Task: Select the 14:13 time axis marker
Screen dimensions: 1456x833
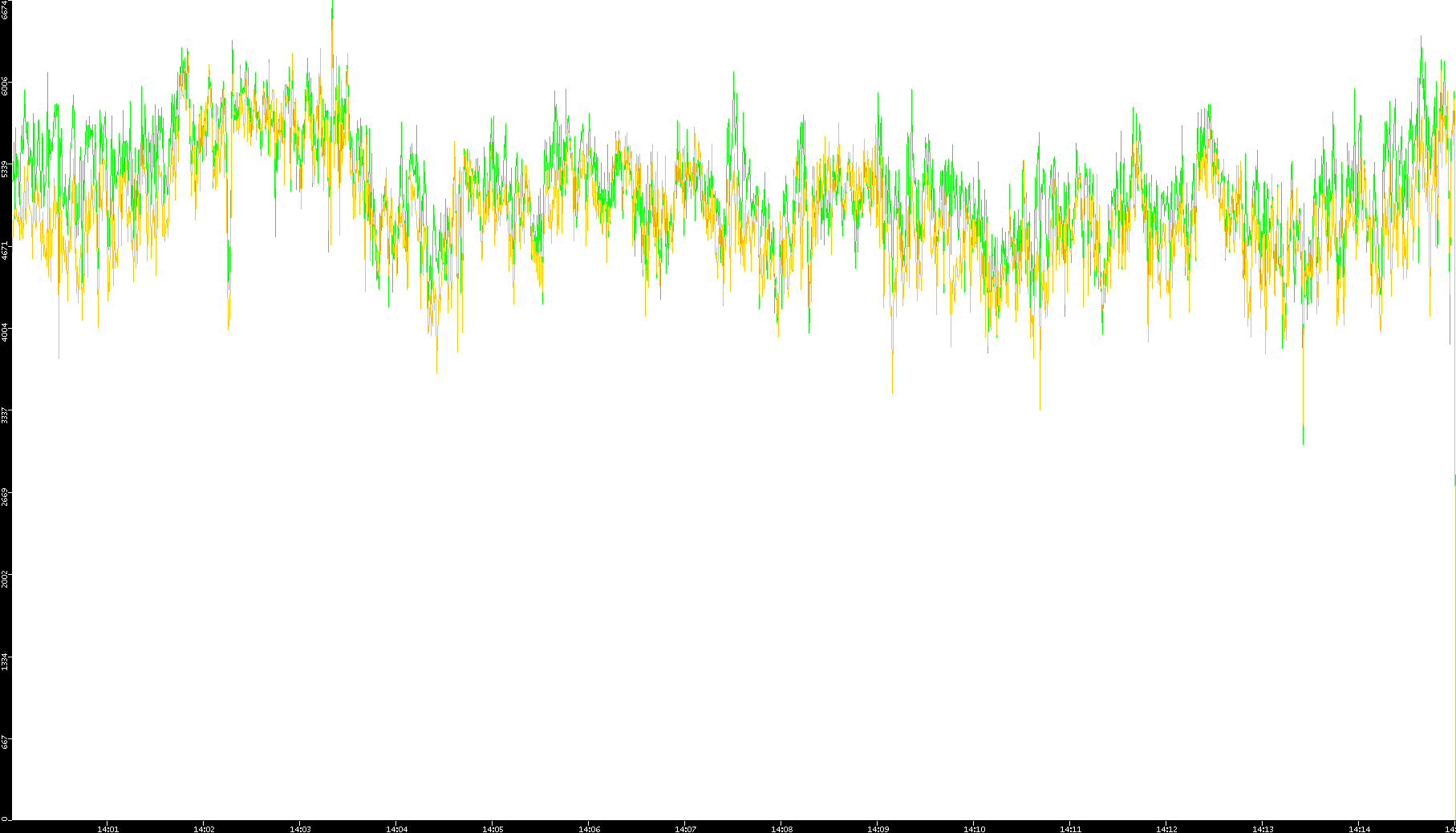Action: pyautogui.click(x=1263, y=829)
